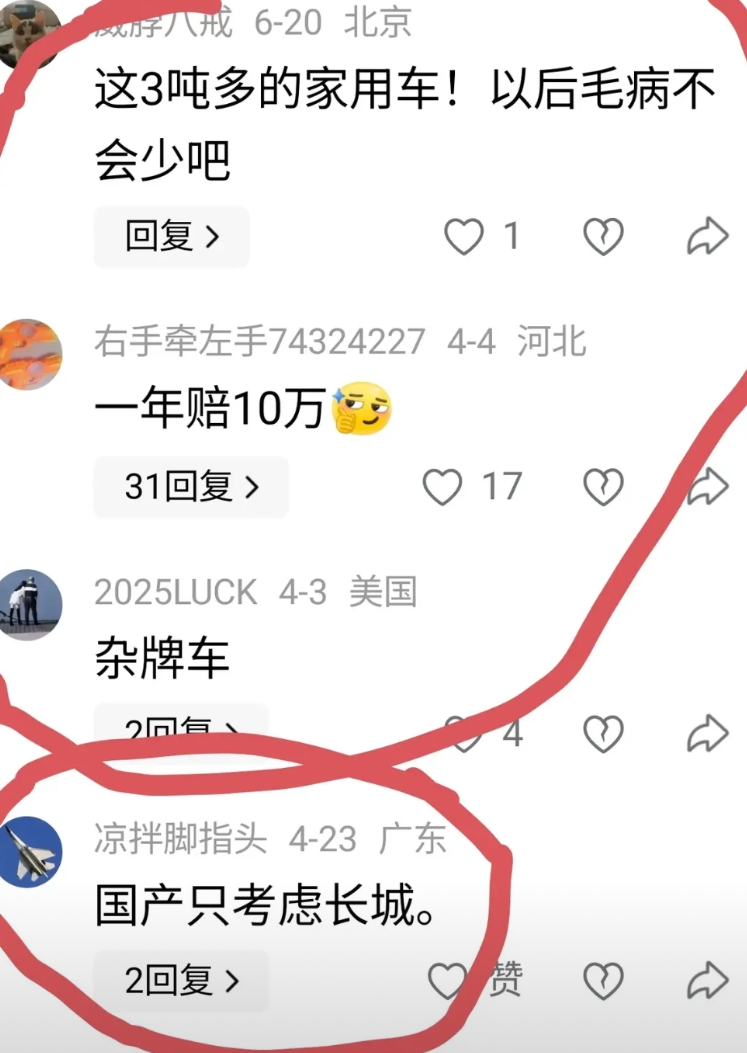
Task: Dislike the 杂牌车 comment
Action: (x=603, y=734)
